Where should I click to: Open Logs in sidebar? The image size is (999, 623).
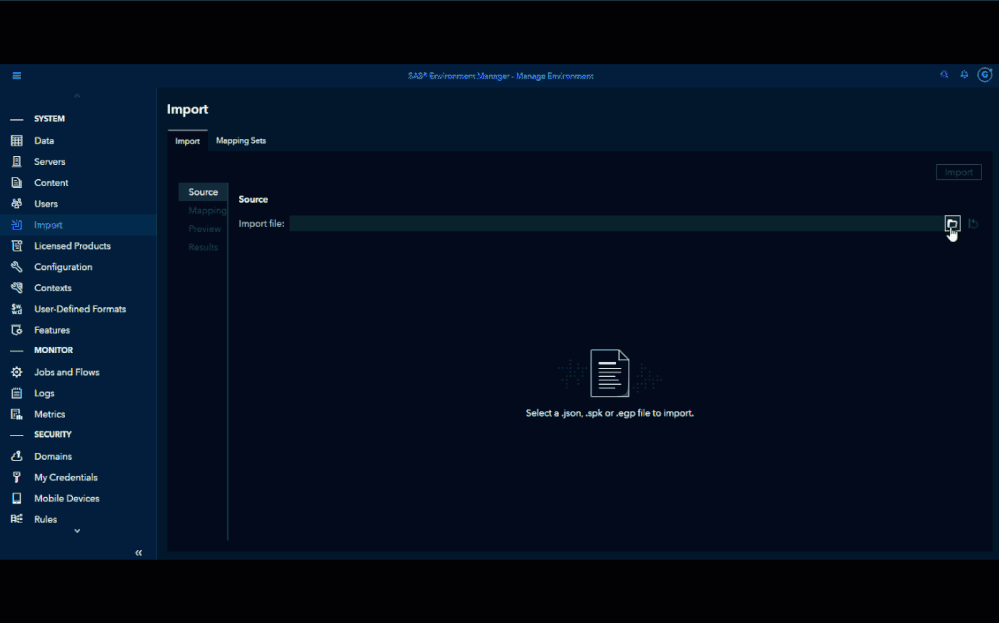coord(44,393)
